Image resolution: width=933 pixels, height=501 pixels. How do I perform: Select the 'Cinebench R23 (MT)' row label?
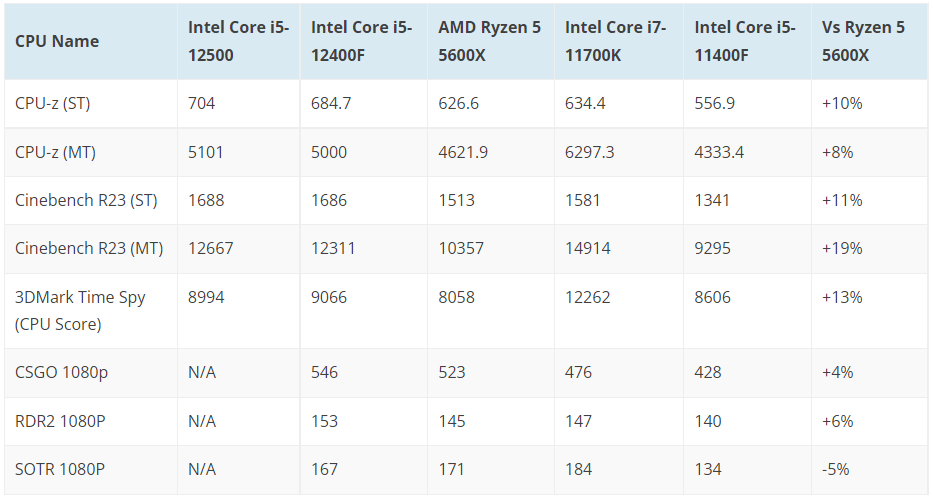89,249
